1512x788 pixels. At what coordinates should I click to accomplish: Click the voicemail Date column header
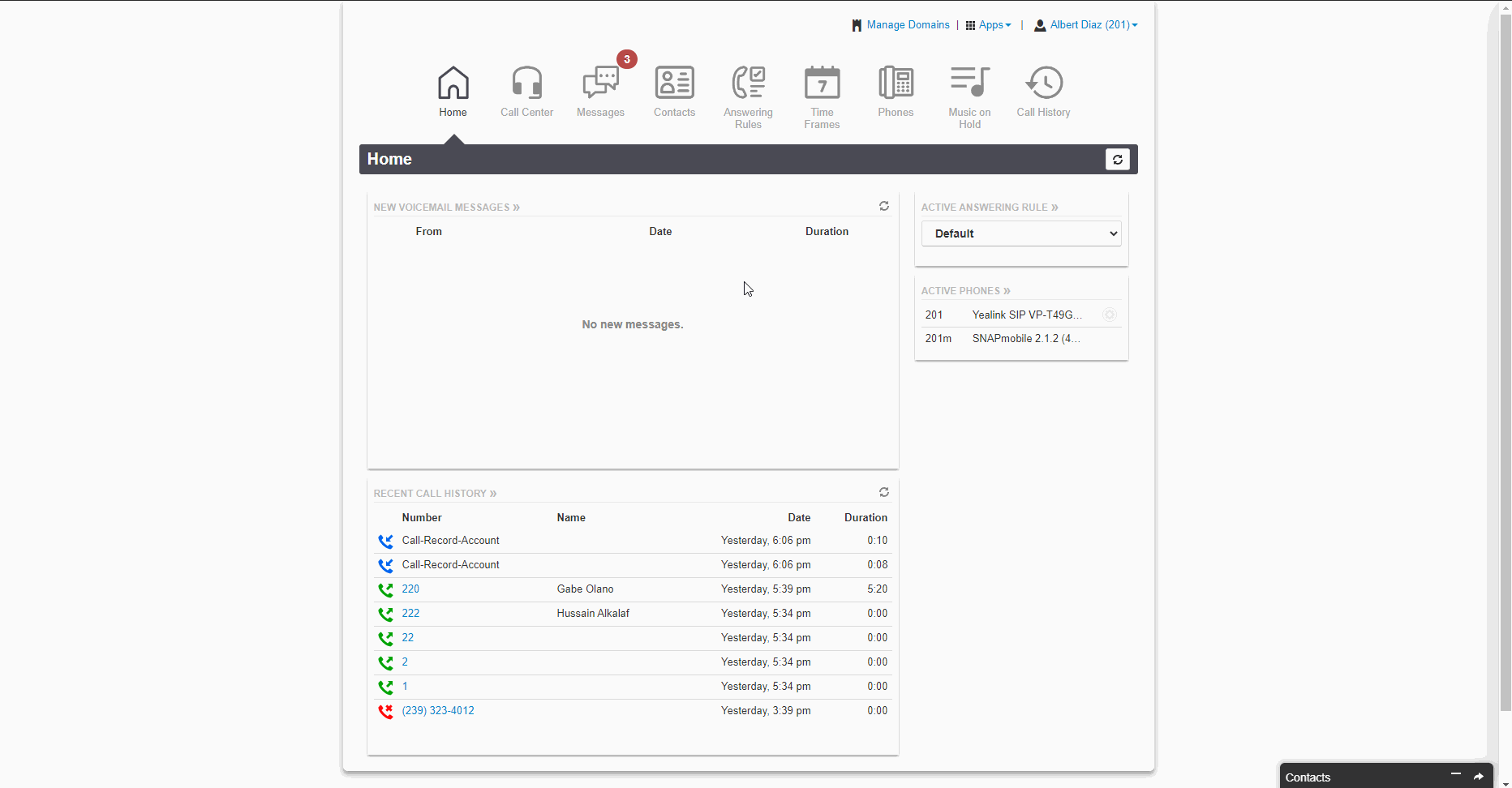point(660,232)
